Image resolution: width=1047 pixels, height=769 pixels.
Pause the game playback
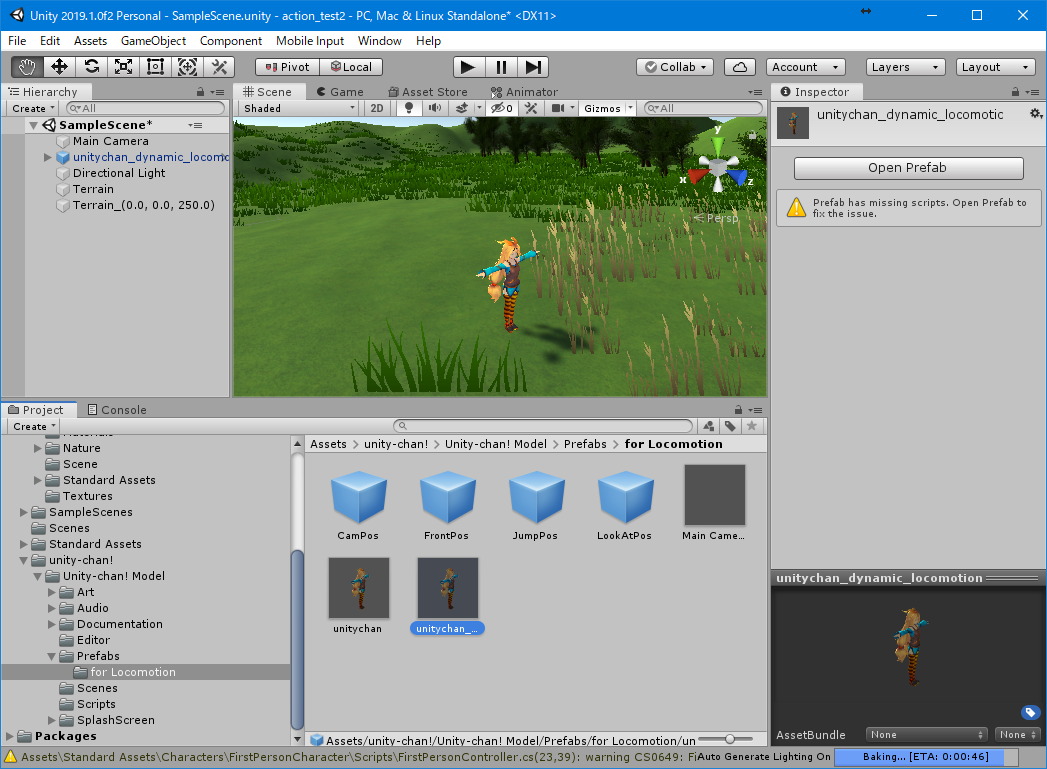coord(501,67)
